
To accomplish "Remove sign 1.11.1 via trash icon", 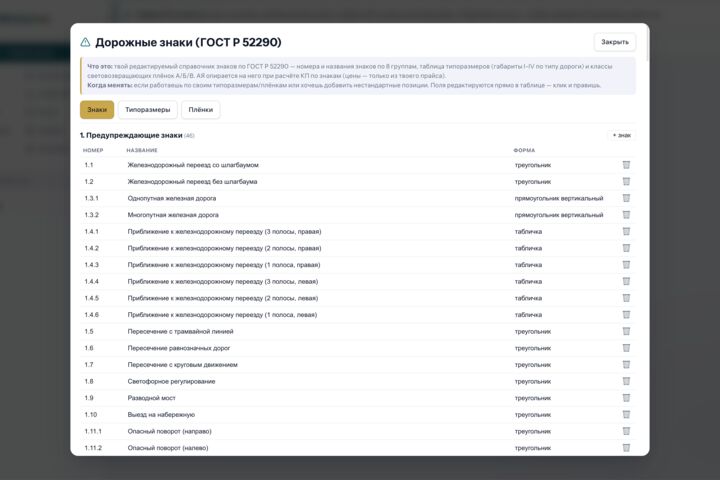I will click(x=626, y=431).
